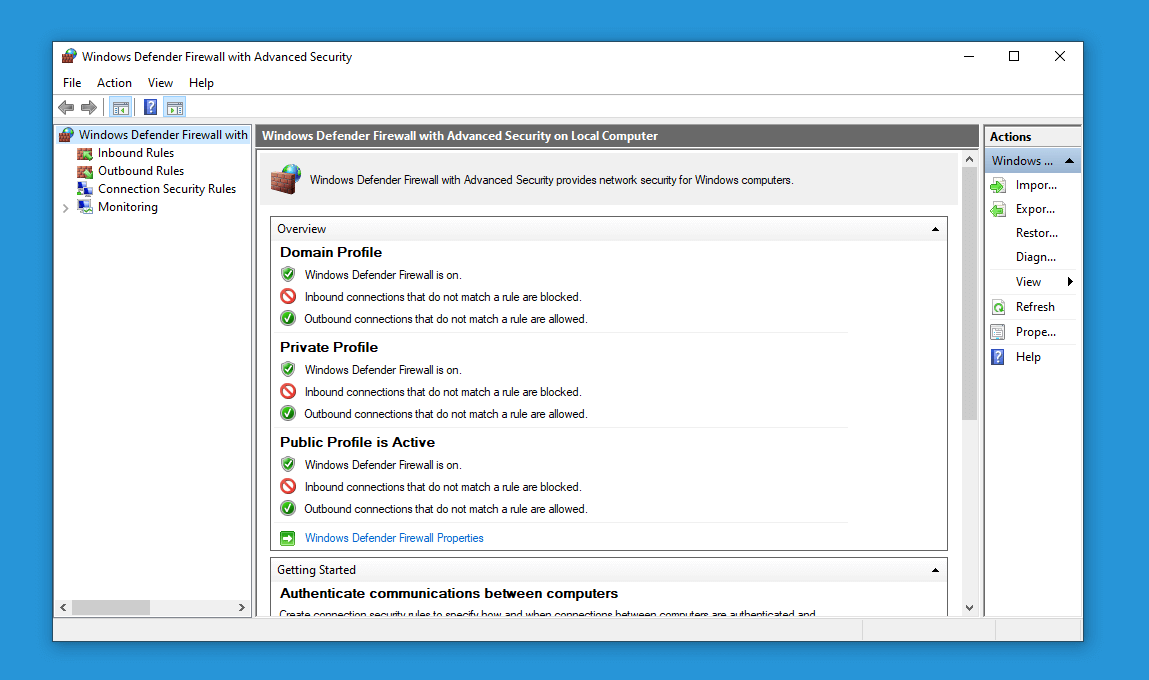Click Domain Profile firewall-on shield icon
Viewport: 1149px width, 680px height.
pyautogui.click(x=288, y=274)
